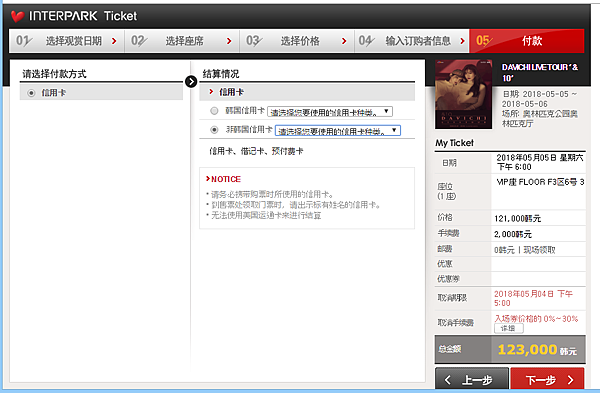Click the round arrow between payment panels
Viewport: 600px width, 393px height.
tap(191, 82)
